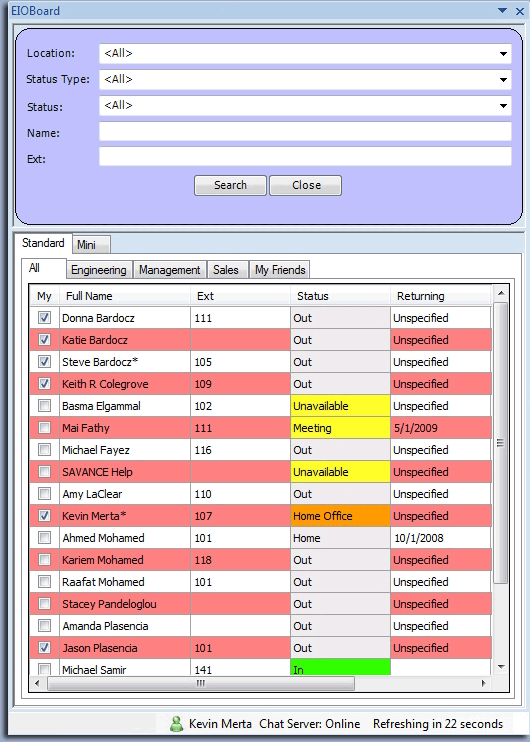Select the Amanda Plasencia name cell
Screen dimensions: 530x742
pyautogui.click(x=124, y=626)
